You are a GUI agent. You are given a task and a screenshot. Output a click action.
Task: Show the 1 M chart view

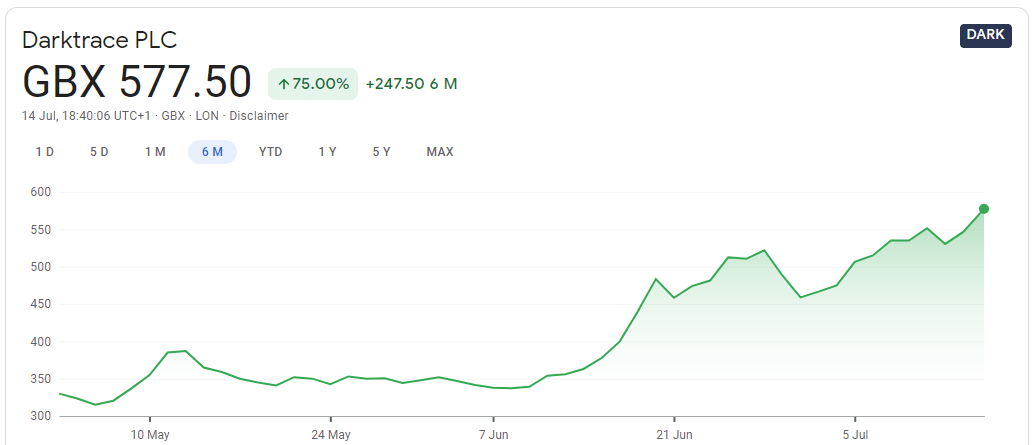pyautogui.click(x=155, y=152)
